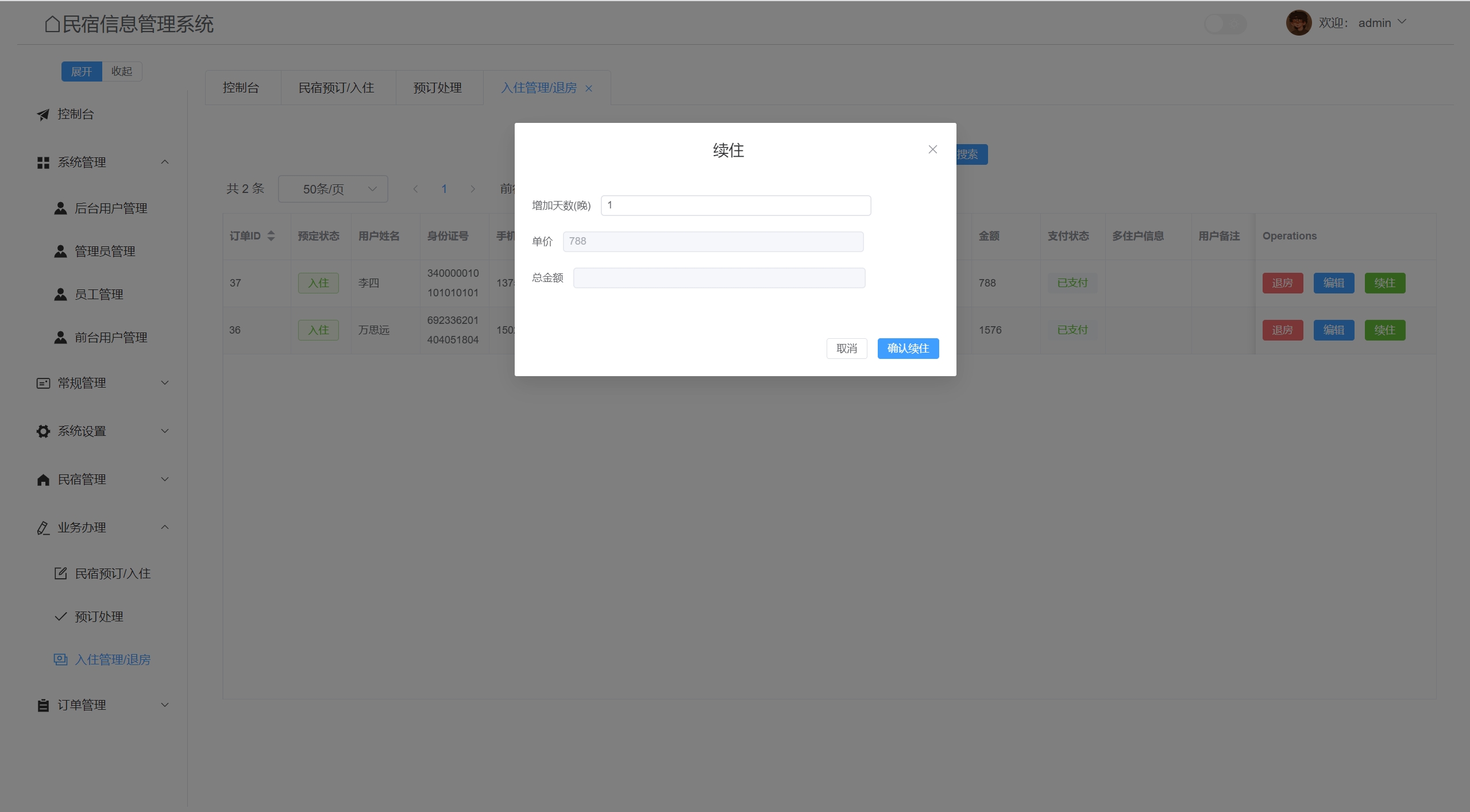This screenshot has width=1470, height=812.
Task: Click the grid icon beside 系统管理
Action: 43,163
